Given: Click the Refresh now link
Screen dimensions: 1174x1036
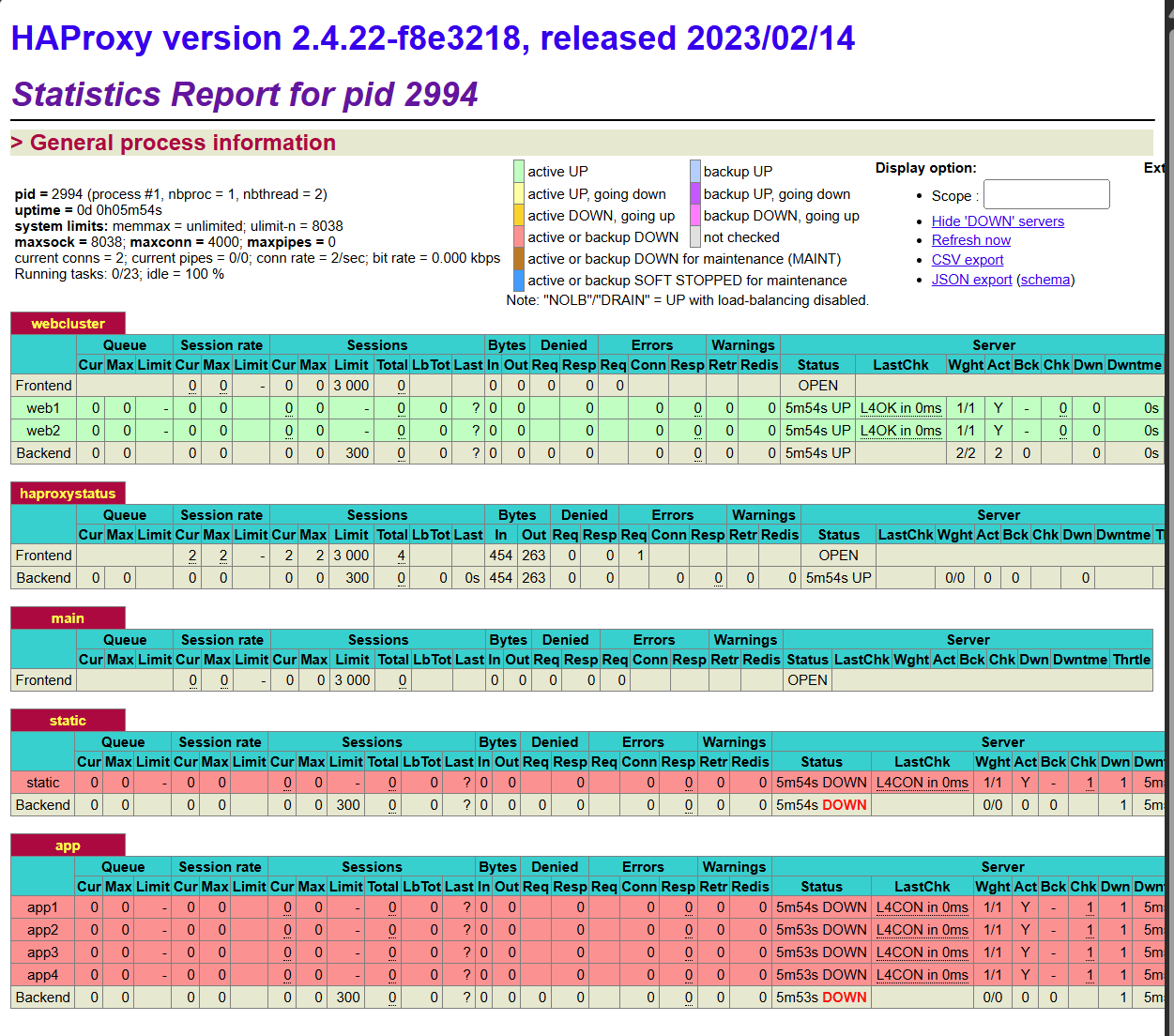Looking at the screenshot, I should point(971,240).
